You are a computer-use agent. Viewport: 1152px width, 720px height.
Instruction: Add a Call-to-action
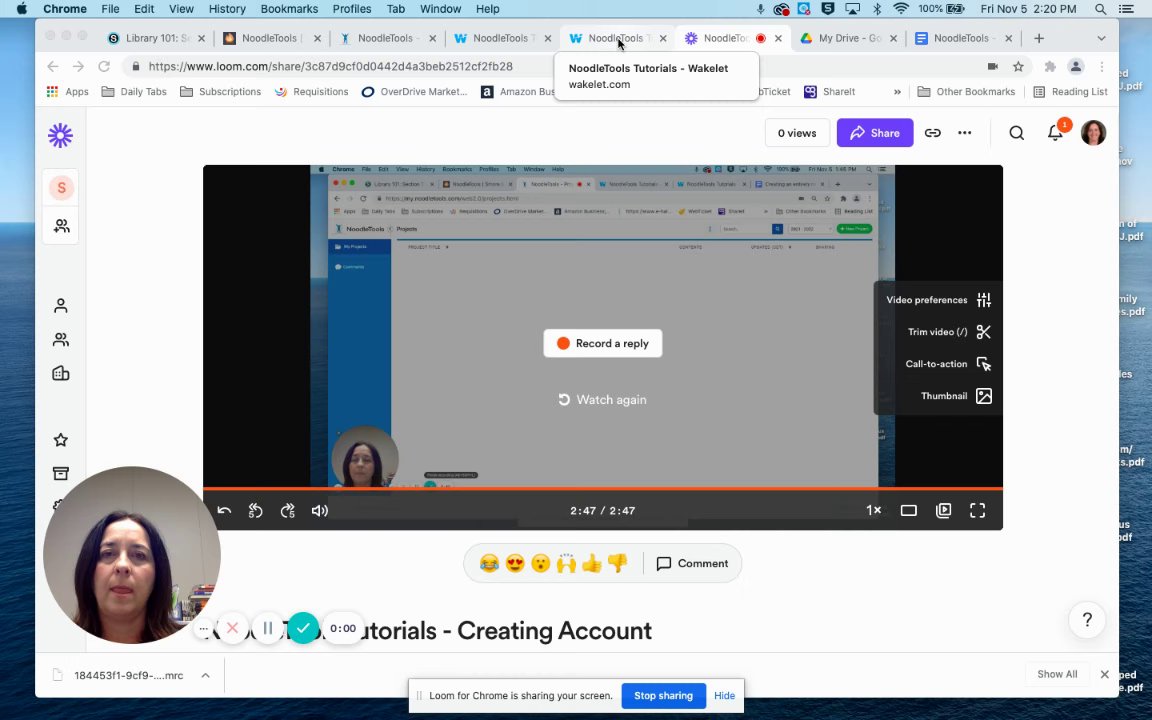(x=948, y=364)
